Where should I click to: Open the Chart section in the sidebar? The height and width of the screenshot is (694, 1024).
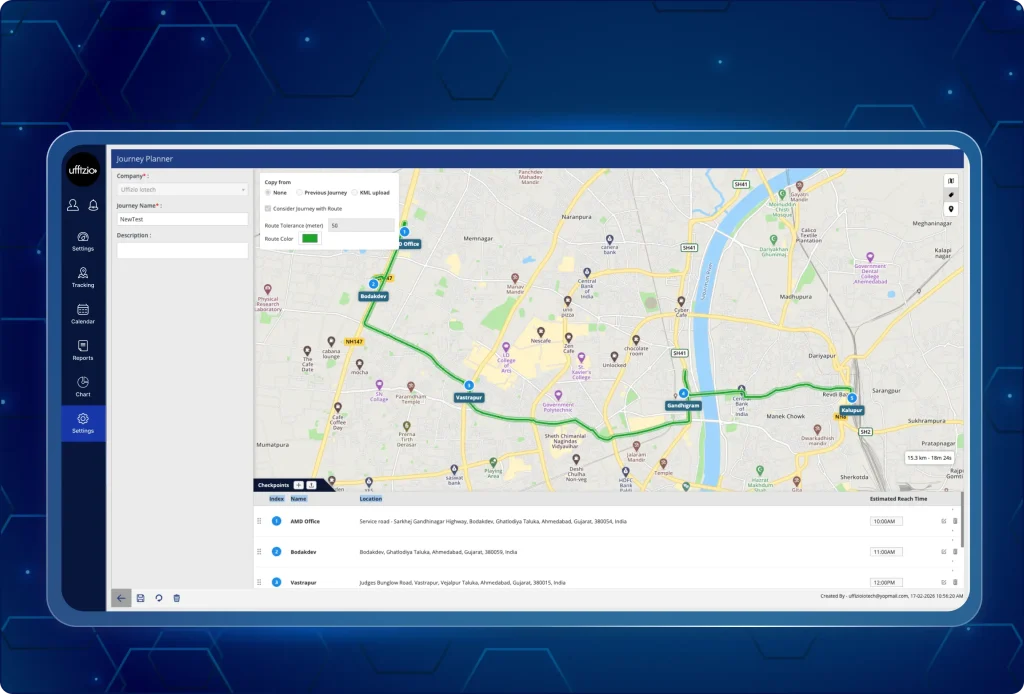coord(83,389)
